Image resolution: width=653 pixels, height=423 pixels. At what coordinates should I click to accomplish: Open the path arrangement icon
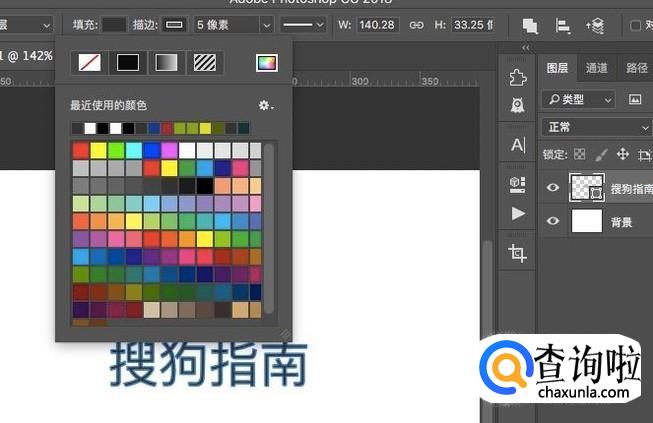pos(596,26)
